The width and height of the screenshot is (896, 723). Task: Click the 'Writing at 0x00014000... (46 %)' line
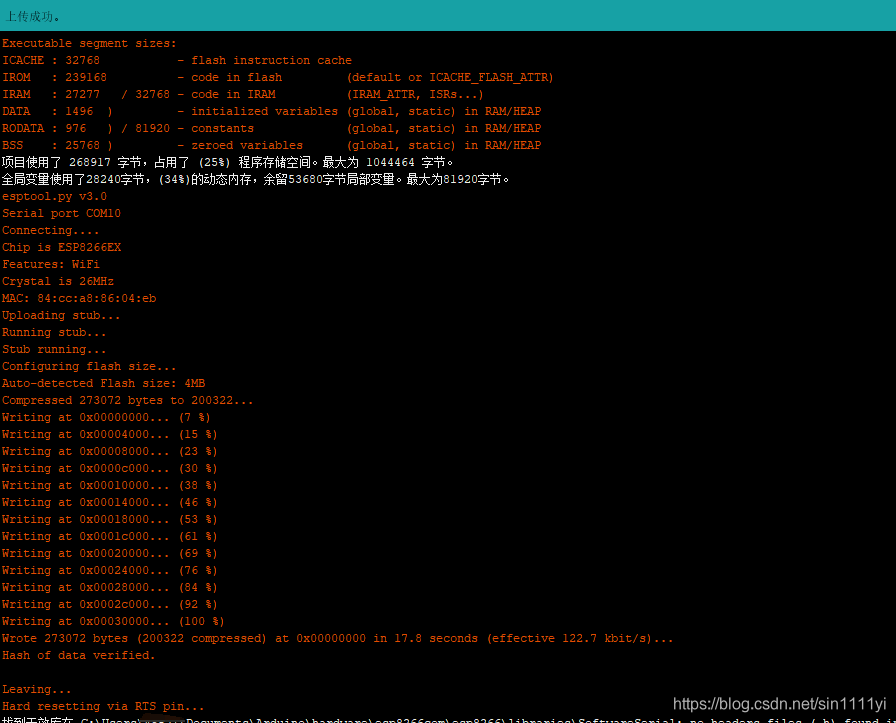click(x=110, y=503)
